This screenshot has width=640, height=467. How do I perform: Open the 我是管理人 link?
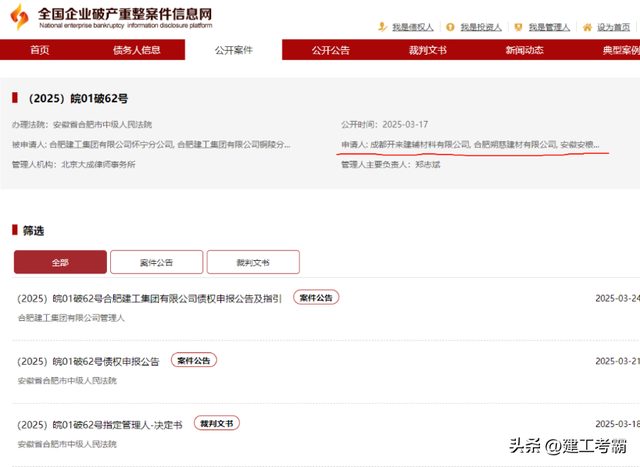coord(549,27)
